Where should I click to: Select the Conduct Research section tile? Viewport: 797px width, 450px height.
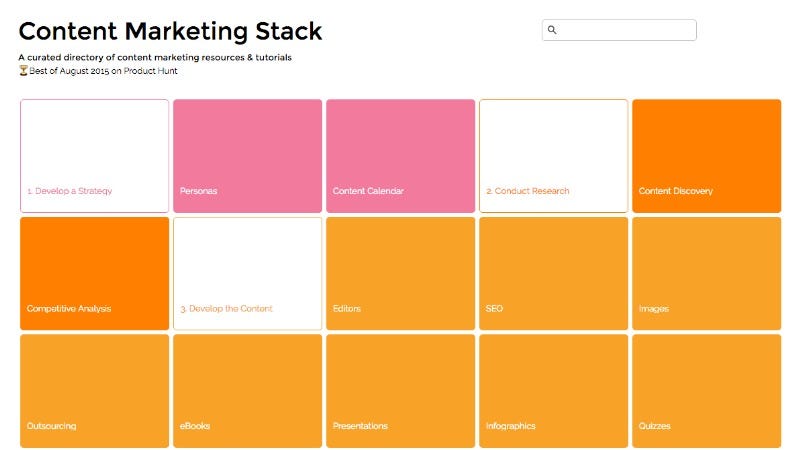click(x=553, y=155)
